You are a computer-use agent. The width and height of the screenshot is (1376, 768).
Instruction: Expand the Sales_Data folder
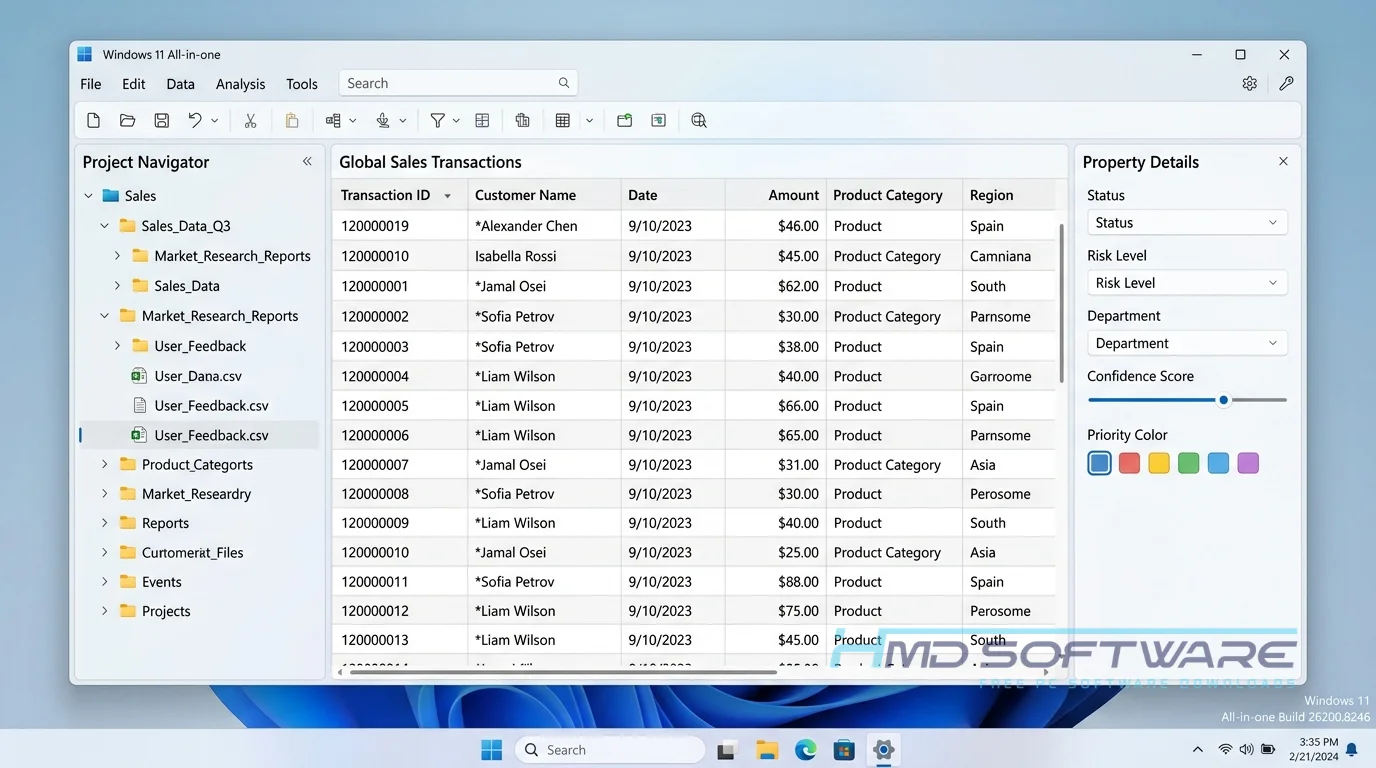(118, 286)
